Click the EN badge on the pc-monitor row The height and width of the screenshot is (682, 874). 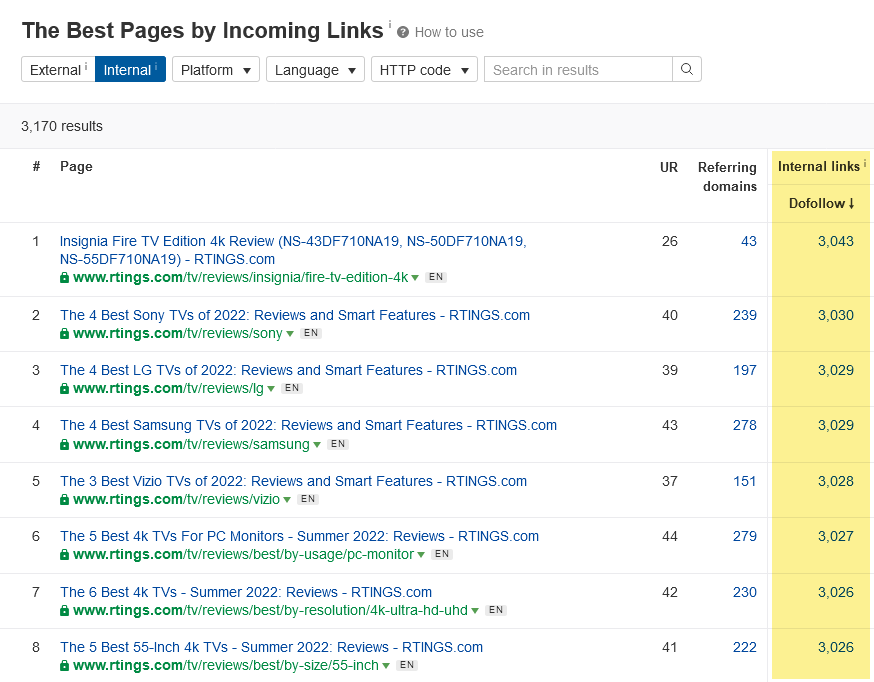[x=441, y=554]
